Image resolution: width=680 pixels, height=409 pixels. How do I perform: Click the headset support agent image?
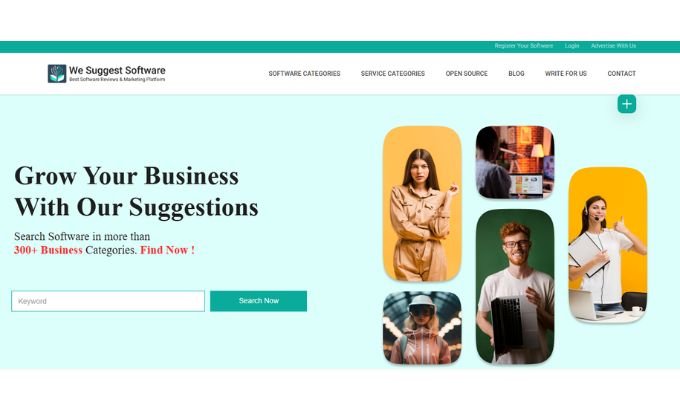tap(608, 245)
